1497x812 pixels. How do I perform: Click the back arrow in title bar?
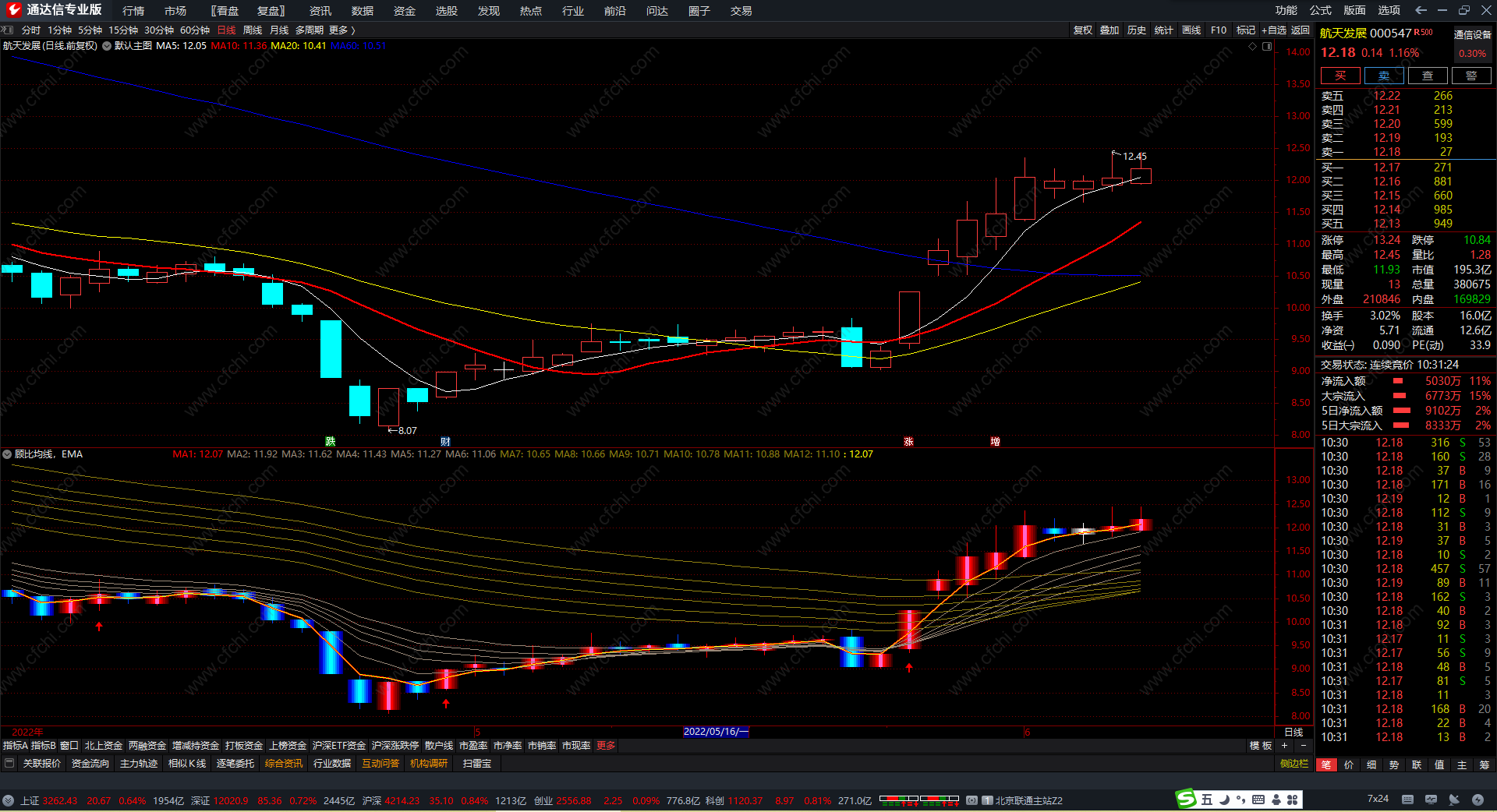pyautogui.click(x=1421, y=10)
